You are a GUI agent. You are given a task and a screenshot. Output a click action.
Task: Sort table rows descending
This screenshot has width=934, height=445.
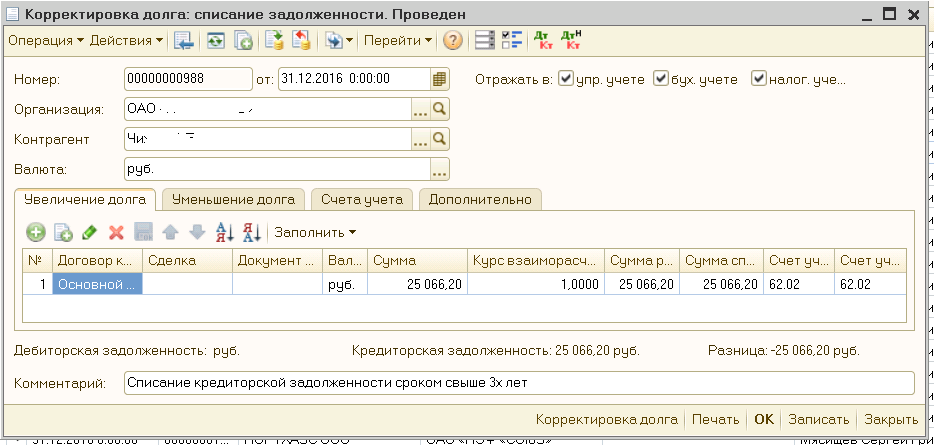point(251,232)
